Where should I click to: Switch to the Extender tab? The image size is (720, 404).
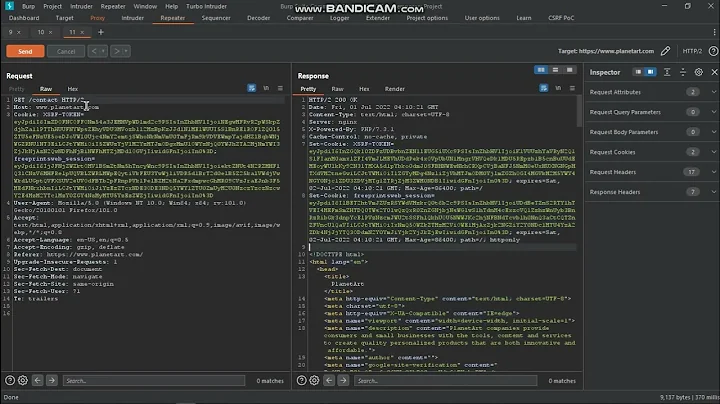click(377, 18)
